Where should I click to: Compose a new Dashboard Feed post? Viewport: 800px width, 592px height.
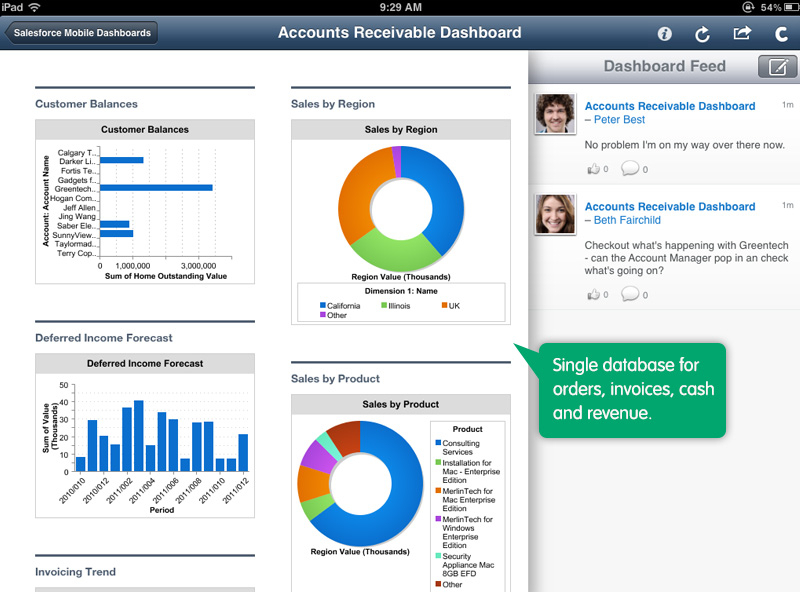[x=778, y=66]
